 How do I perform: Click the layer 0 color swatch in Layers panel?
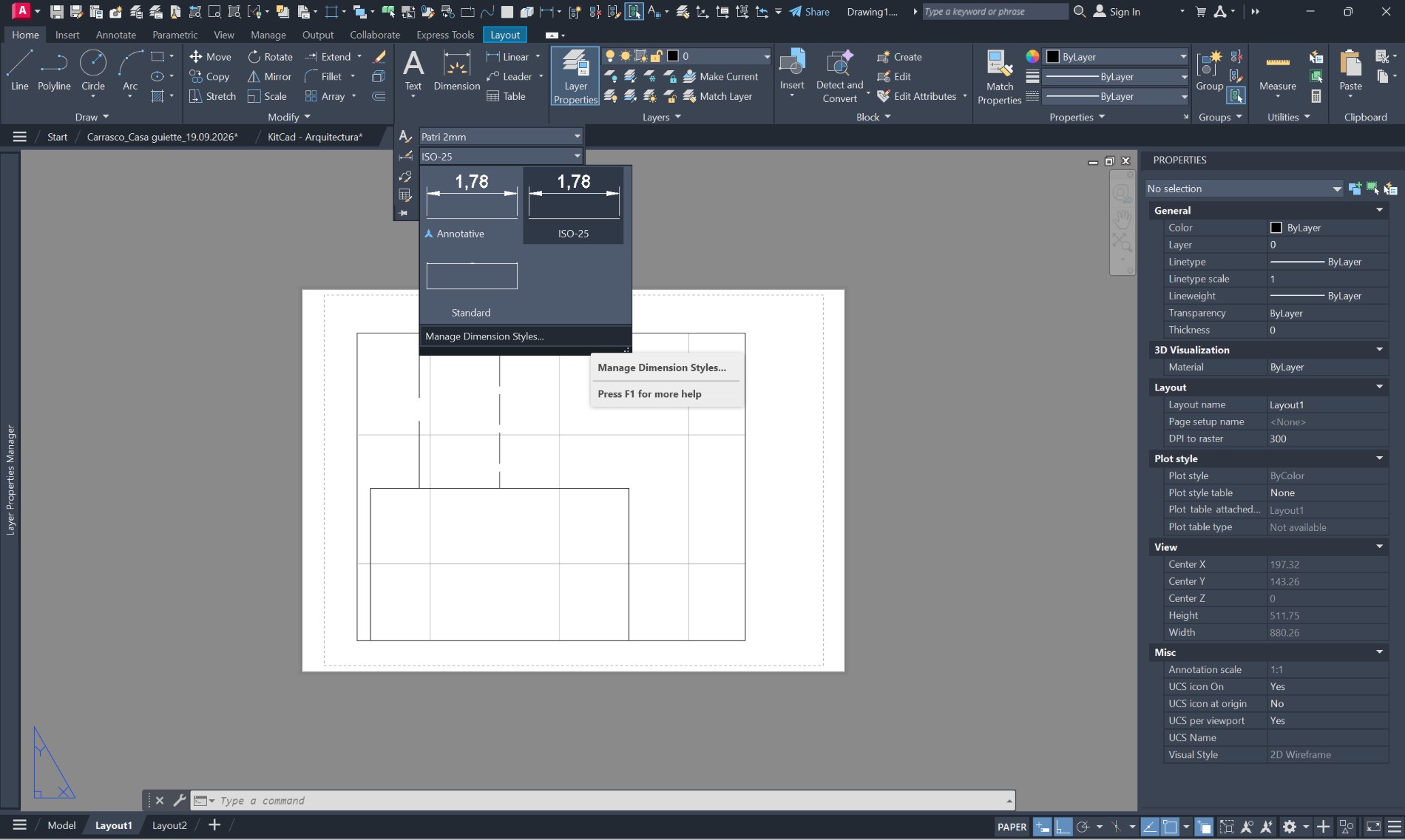click(x=673, y=56)
